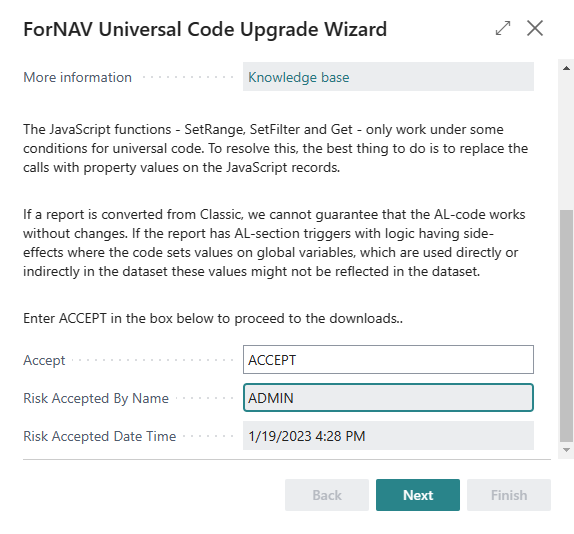Open the Knowledge base link

(x=299, y=77)
